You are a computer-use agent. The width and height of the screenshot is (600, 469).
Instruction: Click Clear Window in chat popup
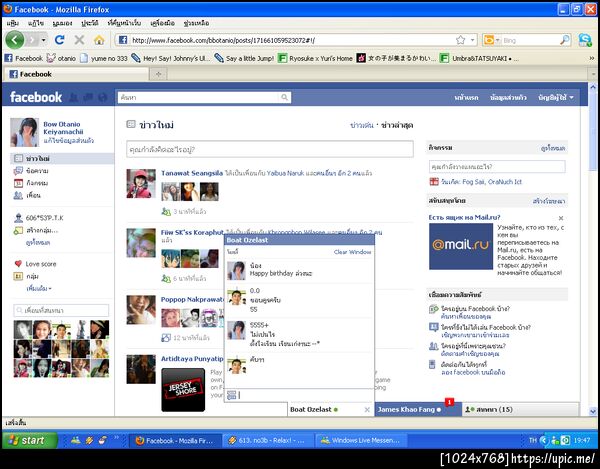(352, 252)
